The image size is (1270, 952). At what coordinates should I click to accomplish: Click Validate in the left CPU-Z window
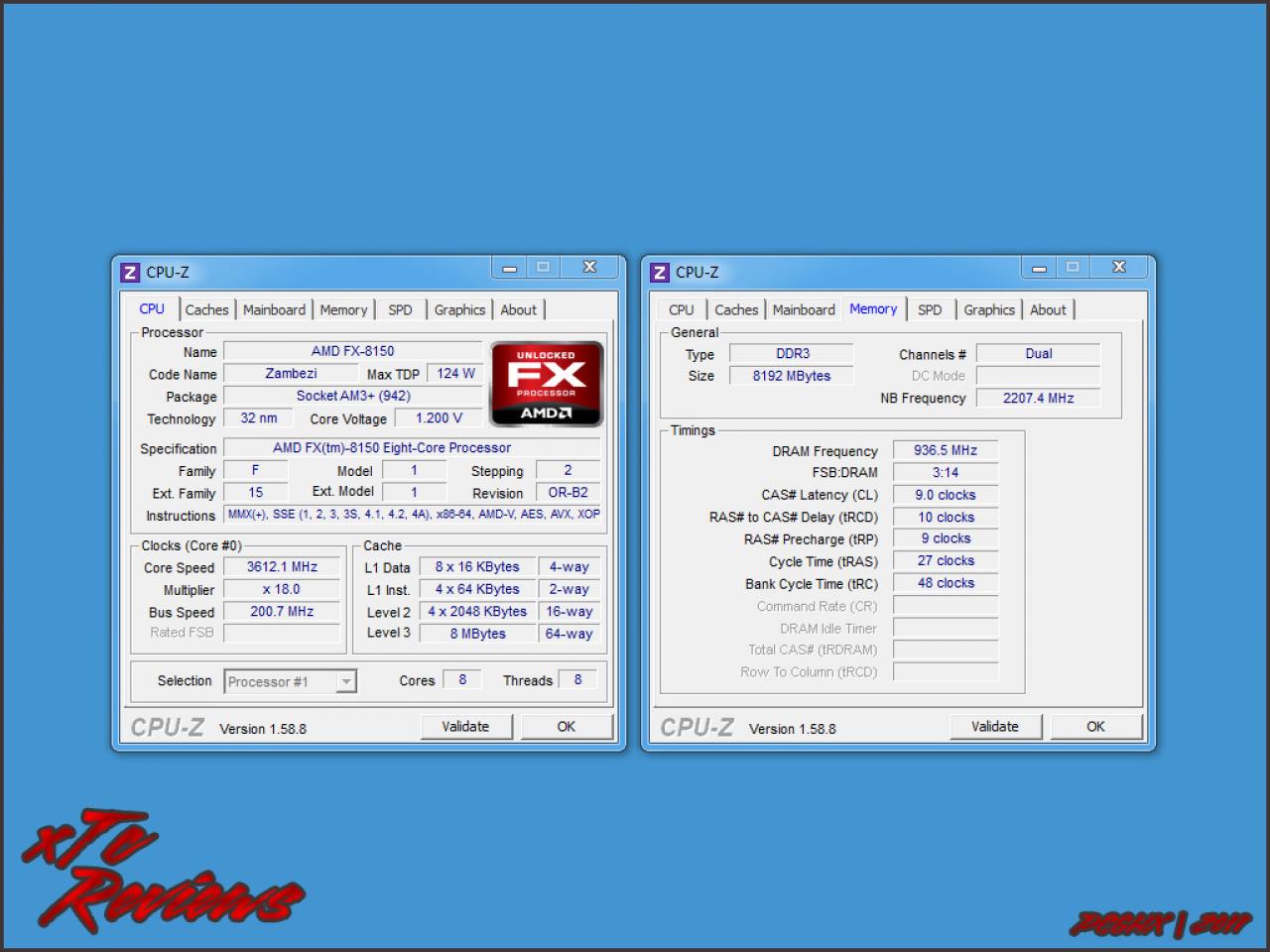click(x=465, y=727)
